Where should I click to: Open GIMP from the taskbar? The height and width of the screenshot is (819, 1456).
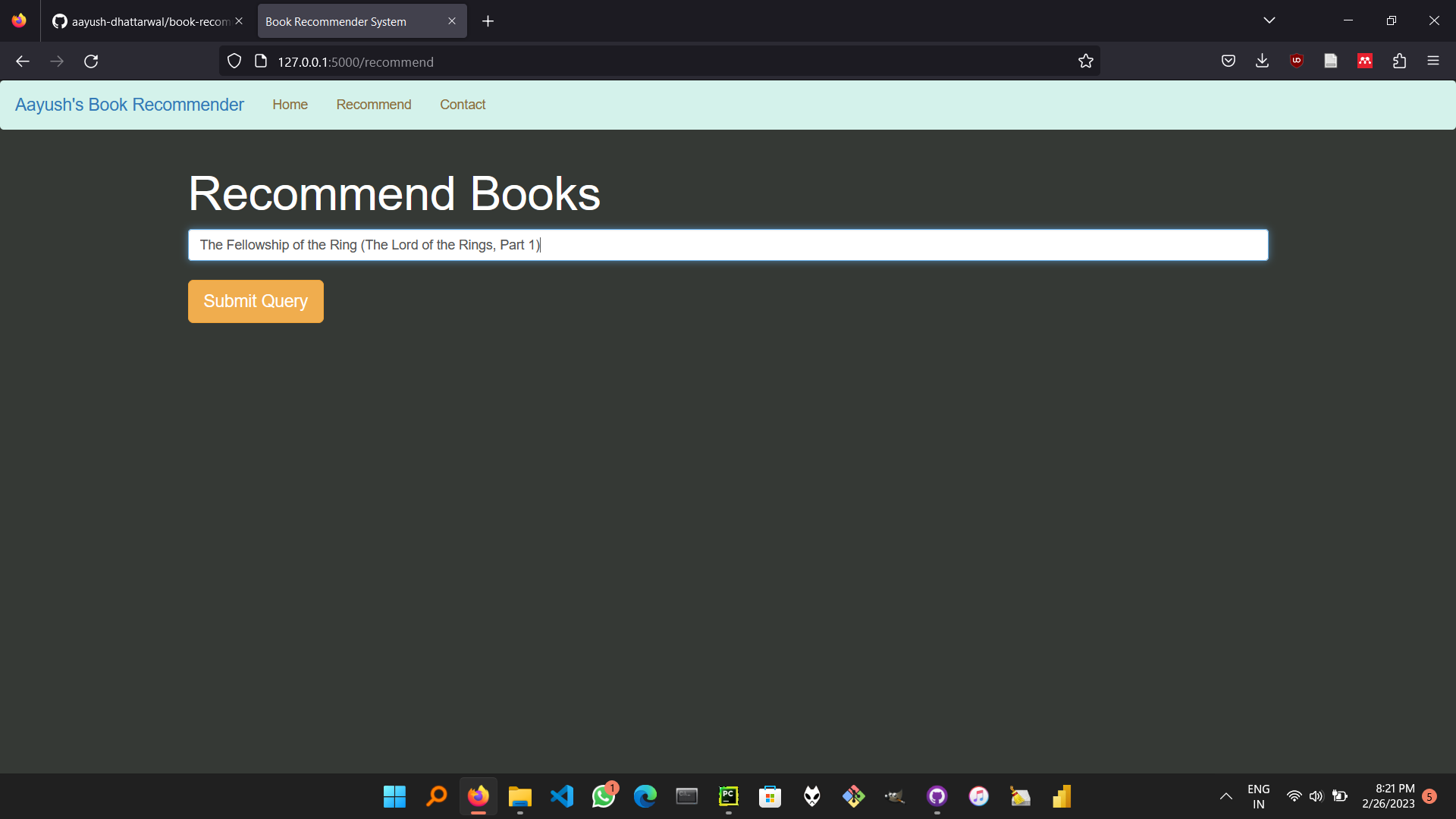point(896,796)
